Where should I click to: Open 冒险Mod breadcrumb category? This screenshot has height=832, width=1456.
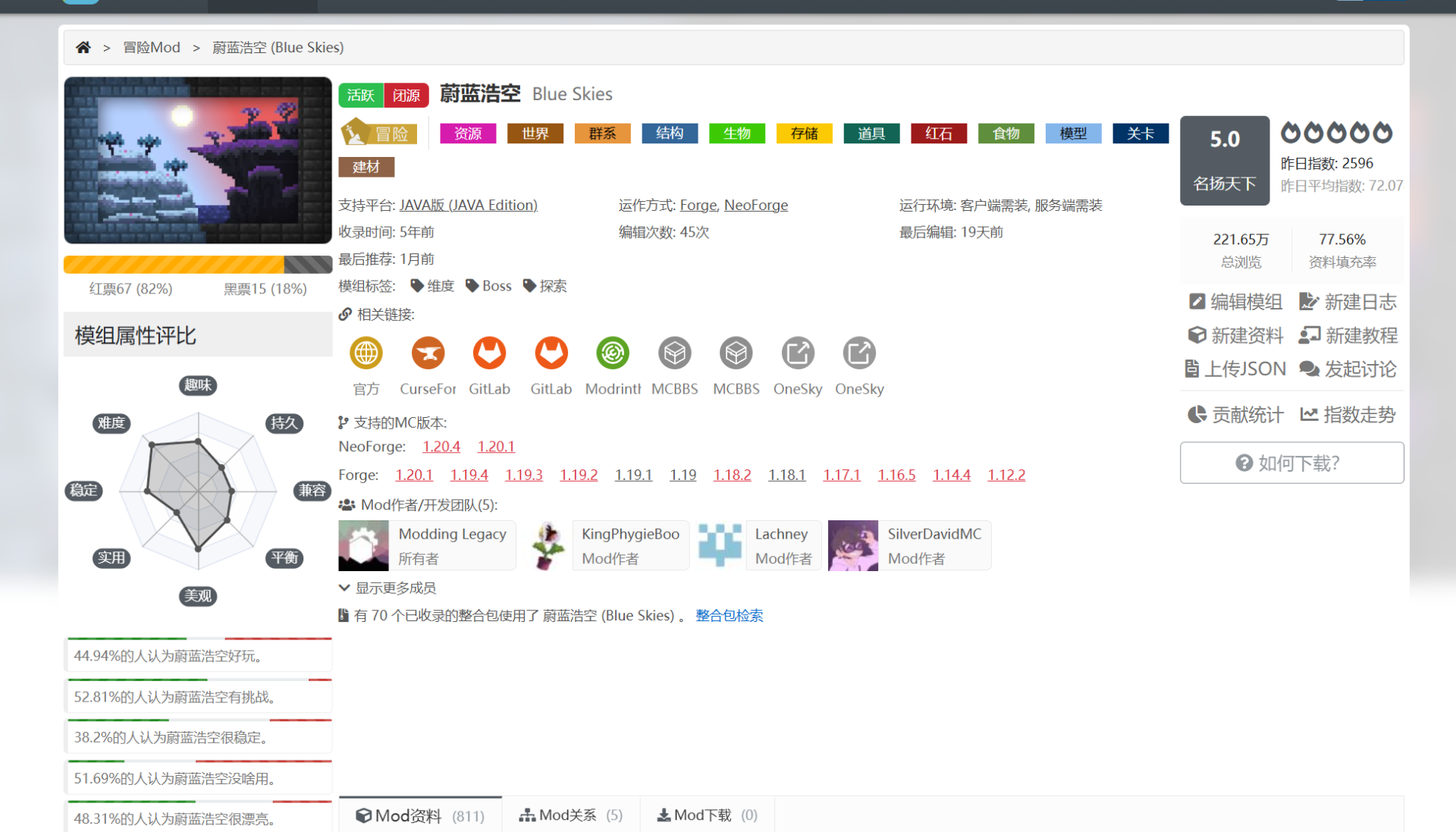pos(152,47)
